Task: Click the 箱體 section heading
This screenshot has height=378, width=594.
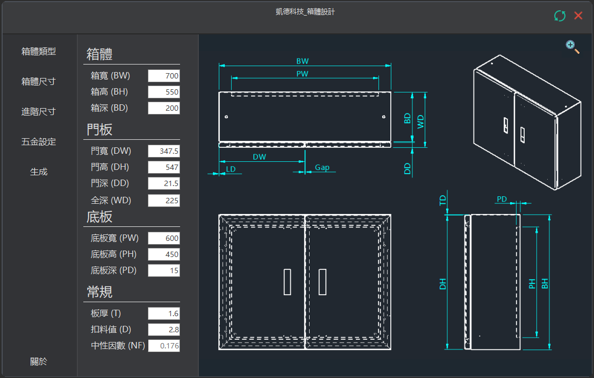Action: pyautogui.click(x=99, y=54)
